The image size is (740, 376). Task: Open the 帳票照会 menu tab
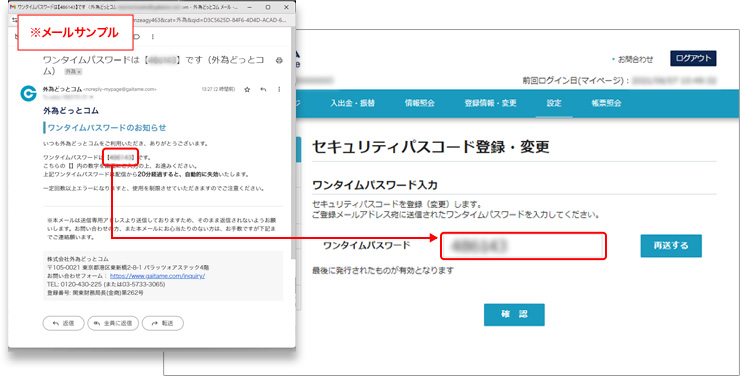click(606, 103)
